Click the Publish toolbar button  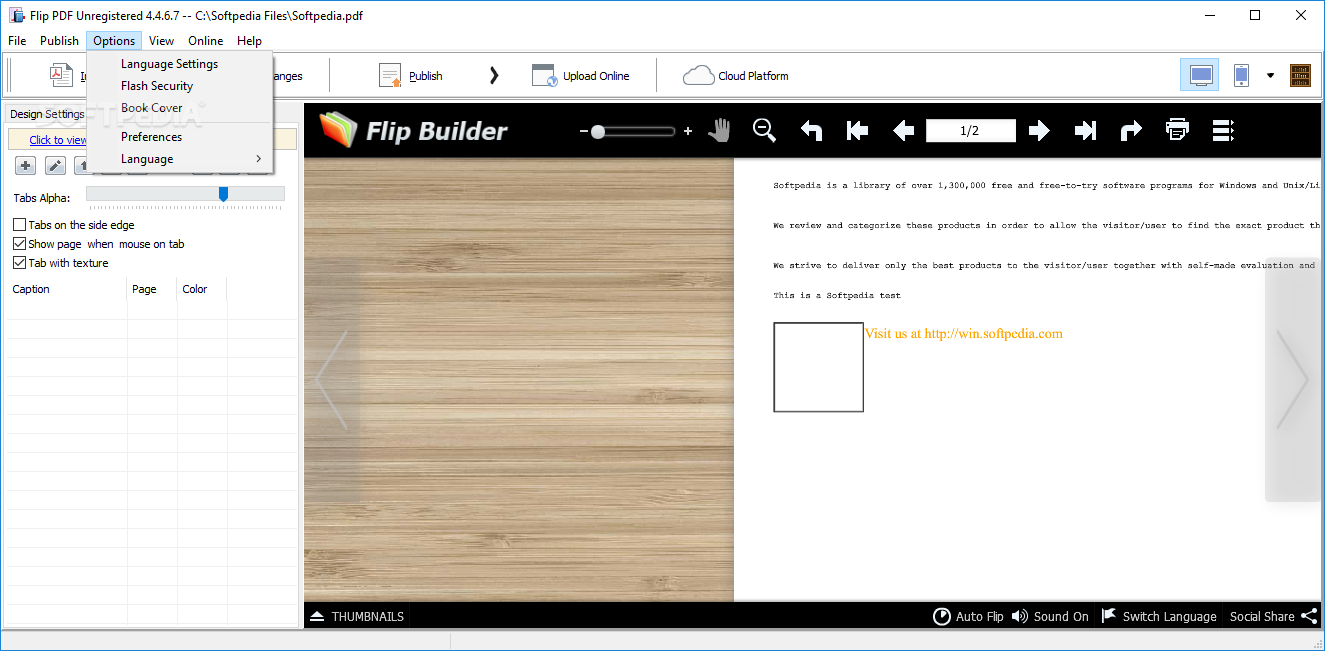click(411, 75)
